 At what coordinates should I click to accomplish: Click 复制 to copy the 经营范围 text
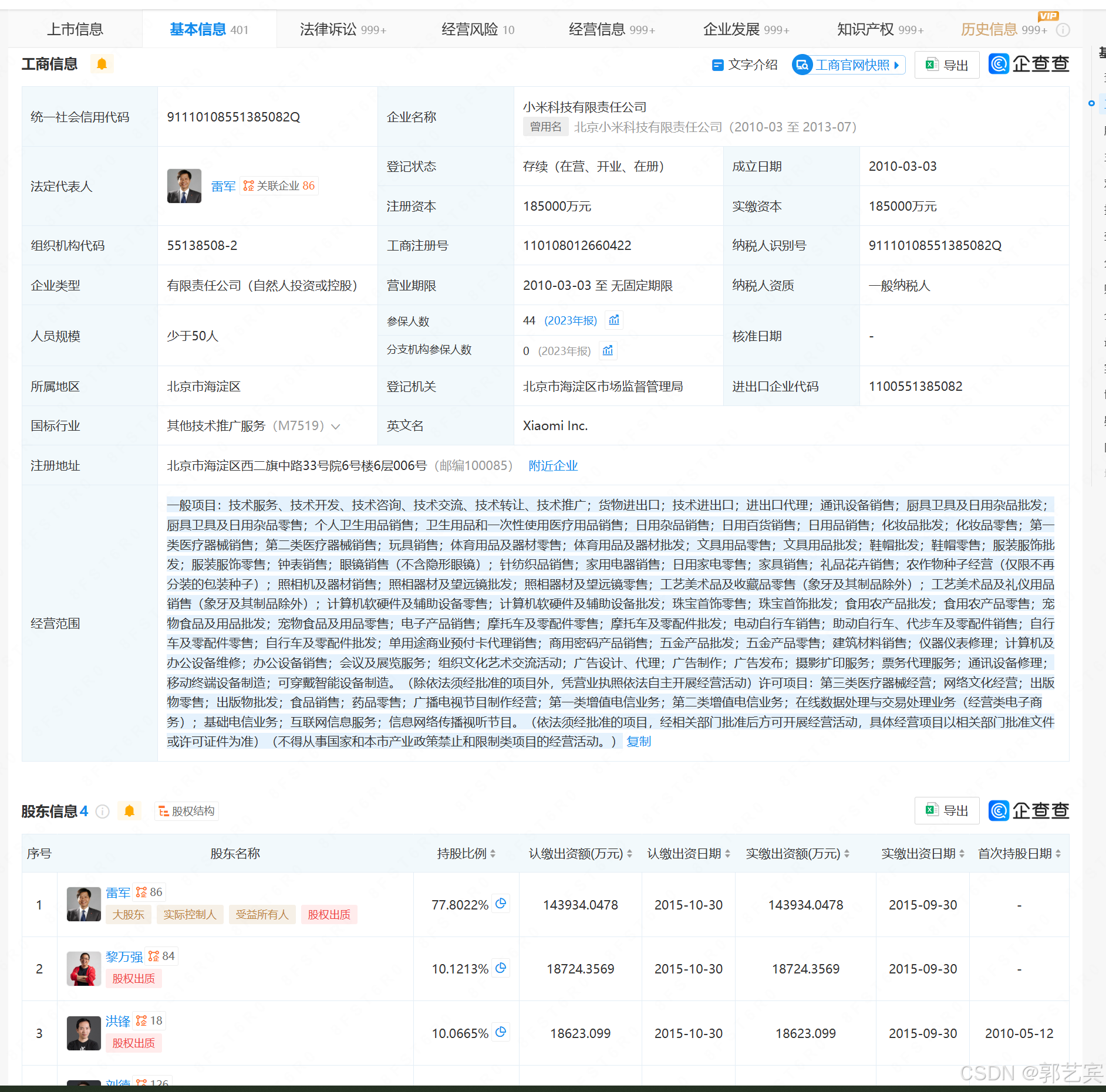click(639, 741)
